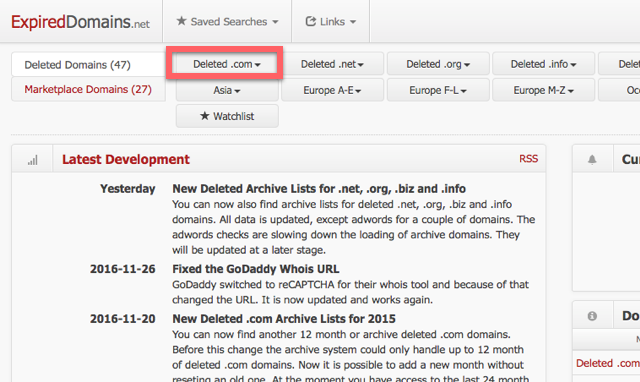Click the bell icon in right panel
This screenshot has height=382, width=640.
pos(592,159)
